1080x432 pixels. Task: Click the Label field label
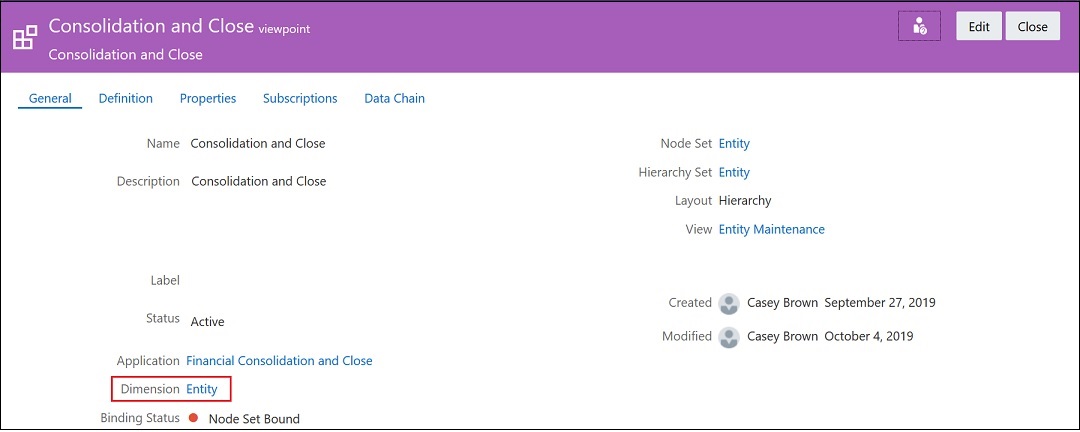pyautogui.click(x=165, y=280)
